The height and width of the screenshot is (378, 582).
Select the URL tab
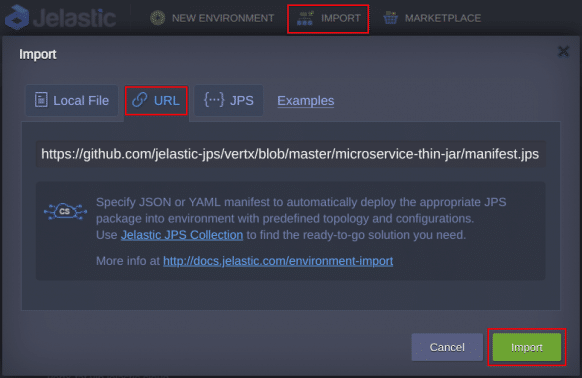click(156, 101)
